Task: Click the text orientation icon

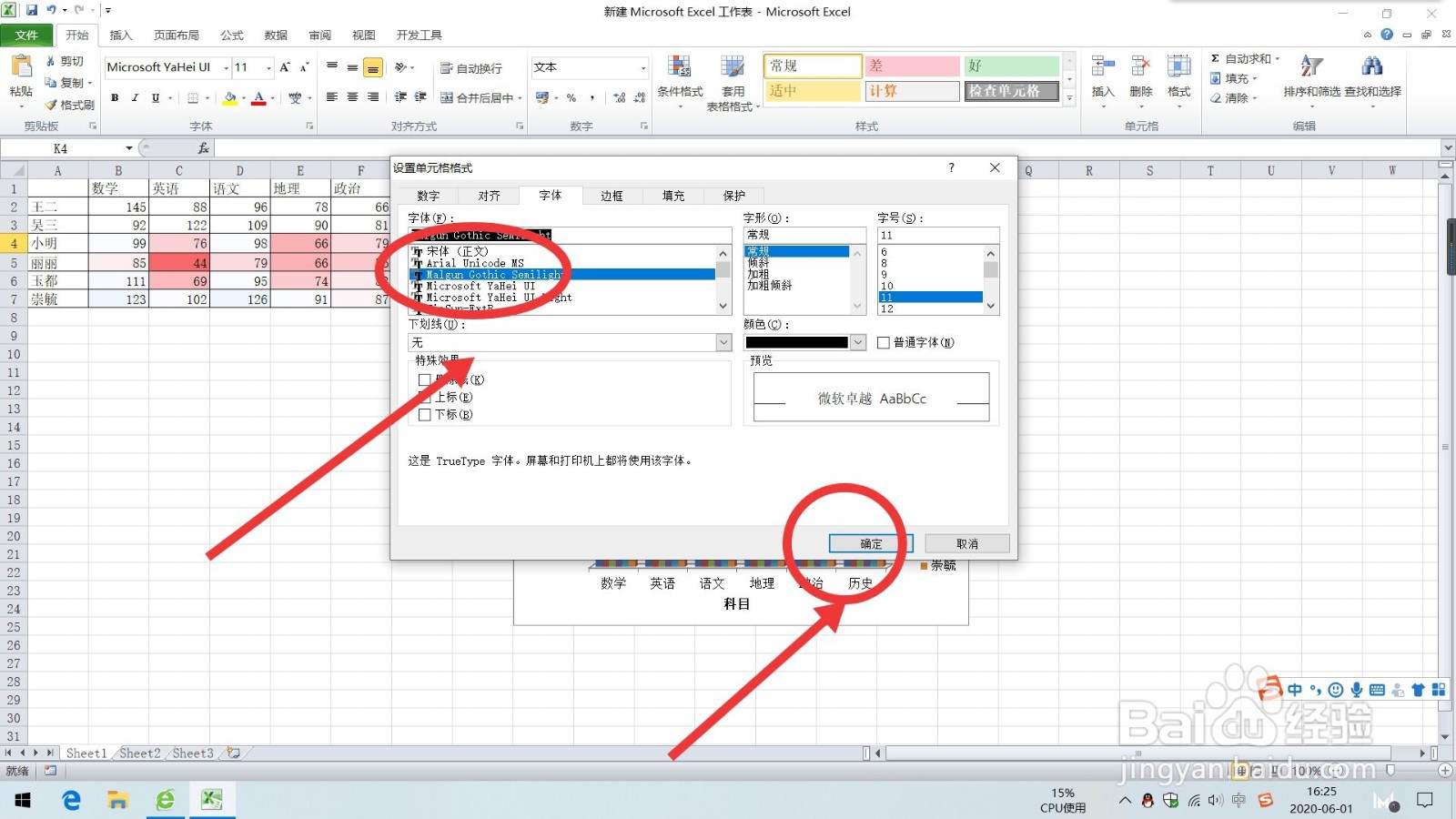Action: [400, 67]
